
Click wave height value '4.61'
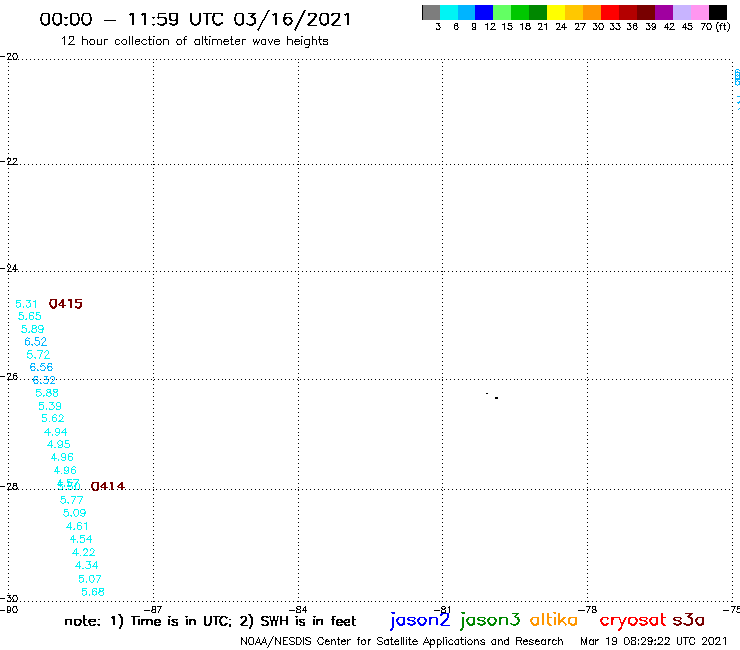coord(77,526)
